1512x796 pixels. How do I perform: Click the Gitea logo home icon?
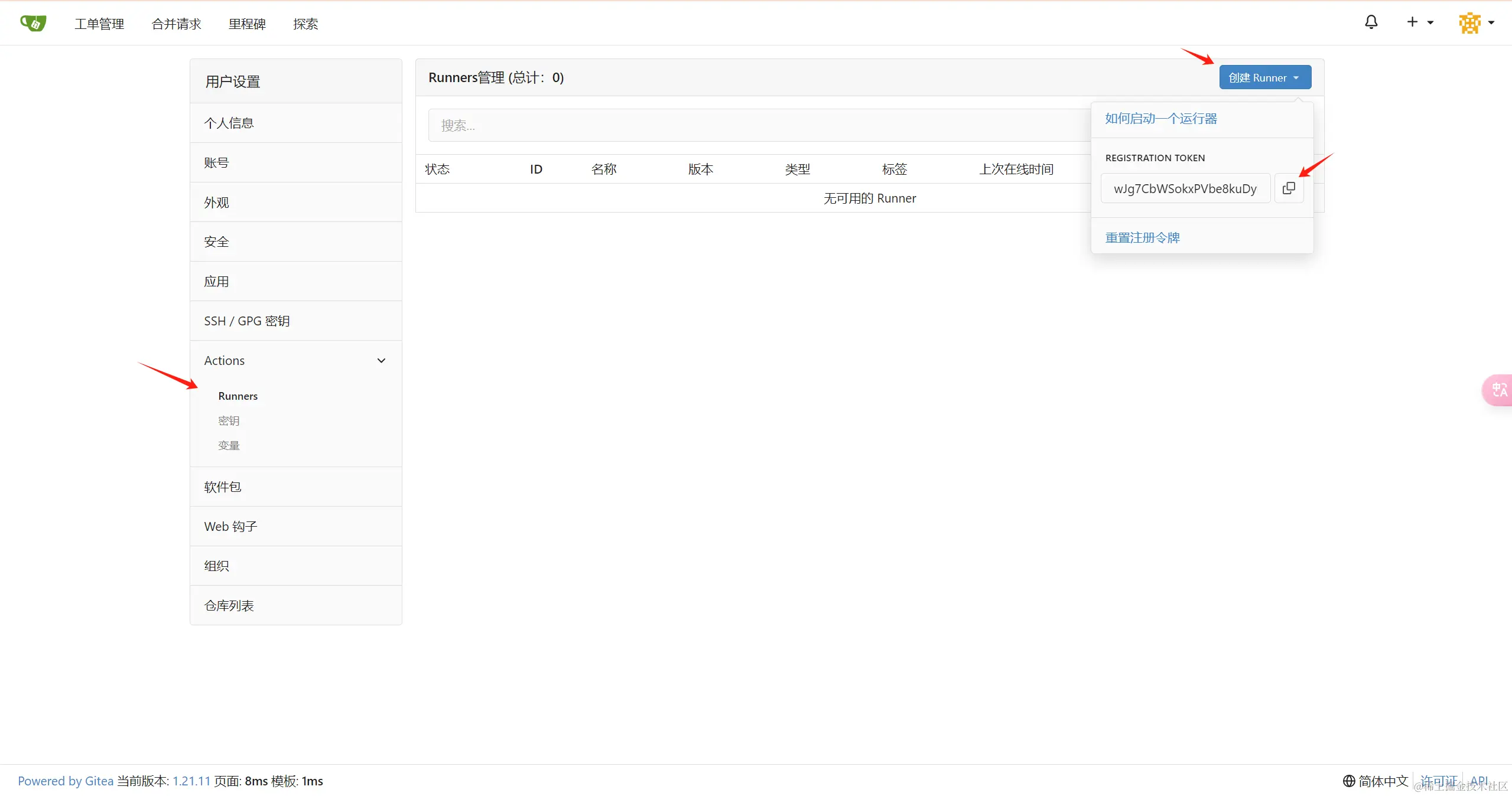(33, 23)
